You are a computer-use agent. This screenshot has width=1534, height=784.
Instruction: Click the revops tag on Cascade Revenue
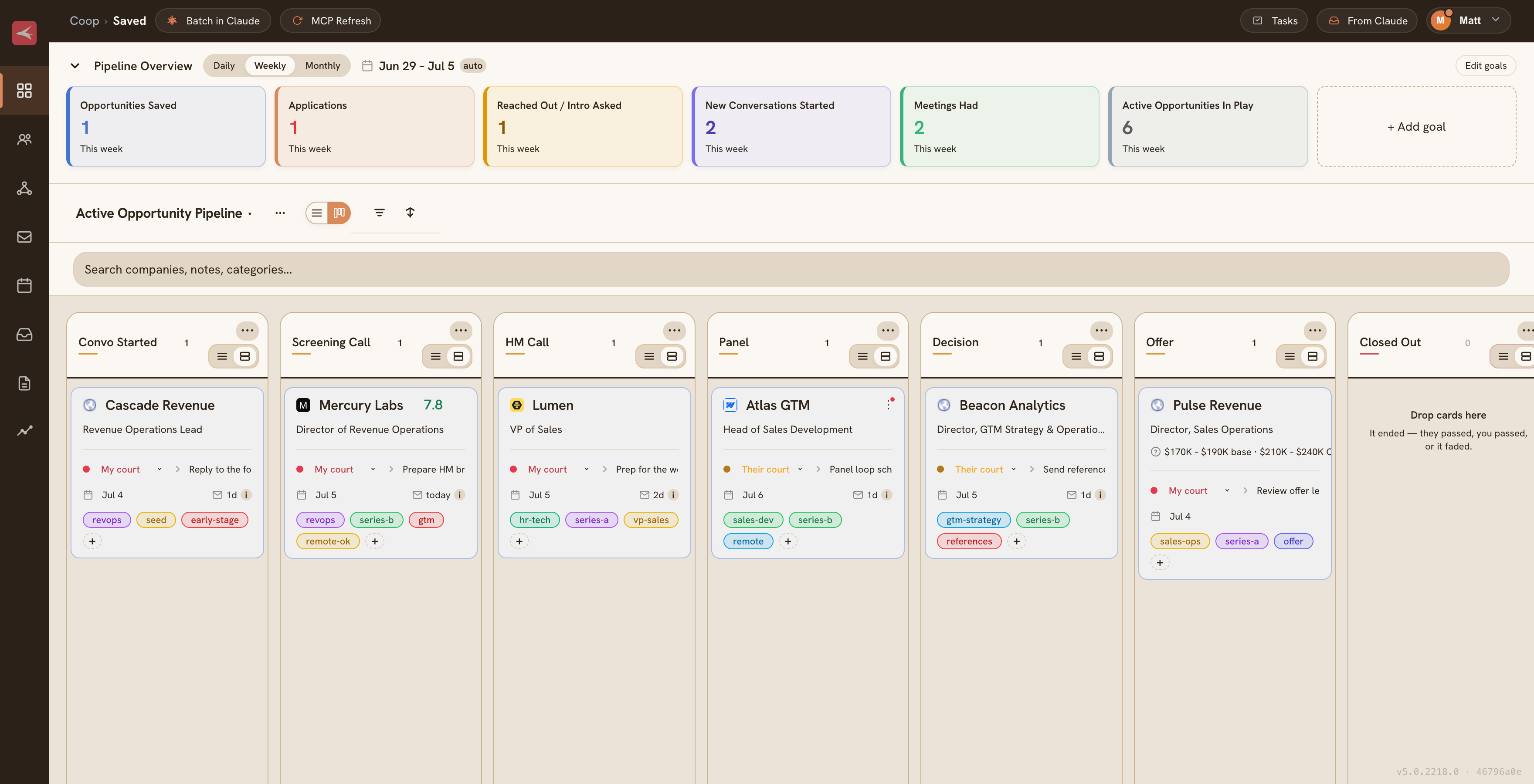tap(107, 520)
